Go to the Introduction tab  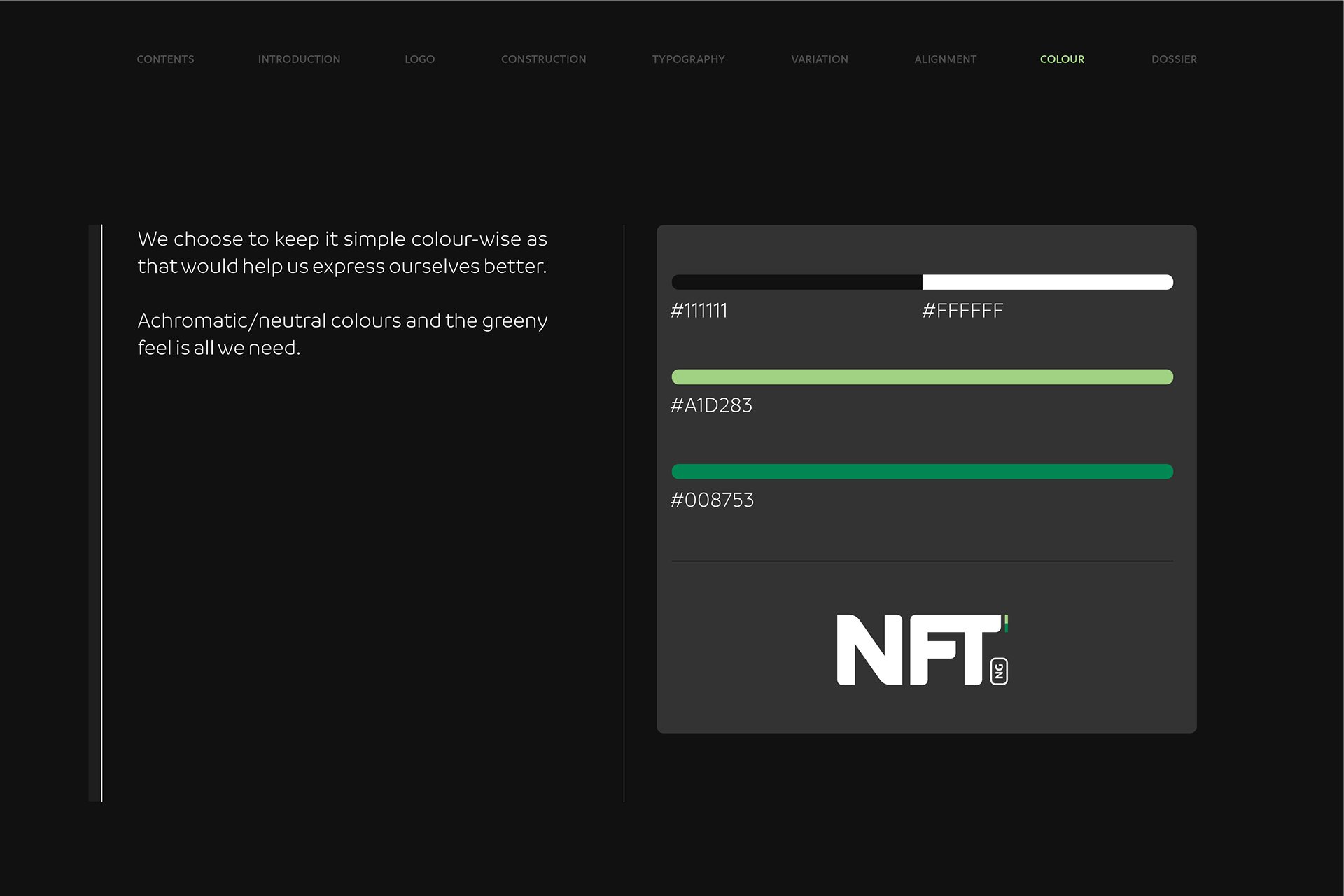(x=299, y=59)
